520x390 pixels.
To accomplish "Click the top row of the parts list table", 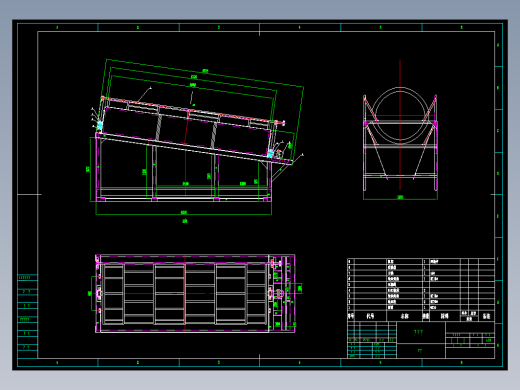I will pyautogui.click(x=421, y=261).
